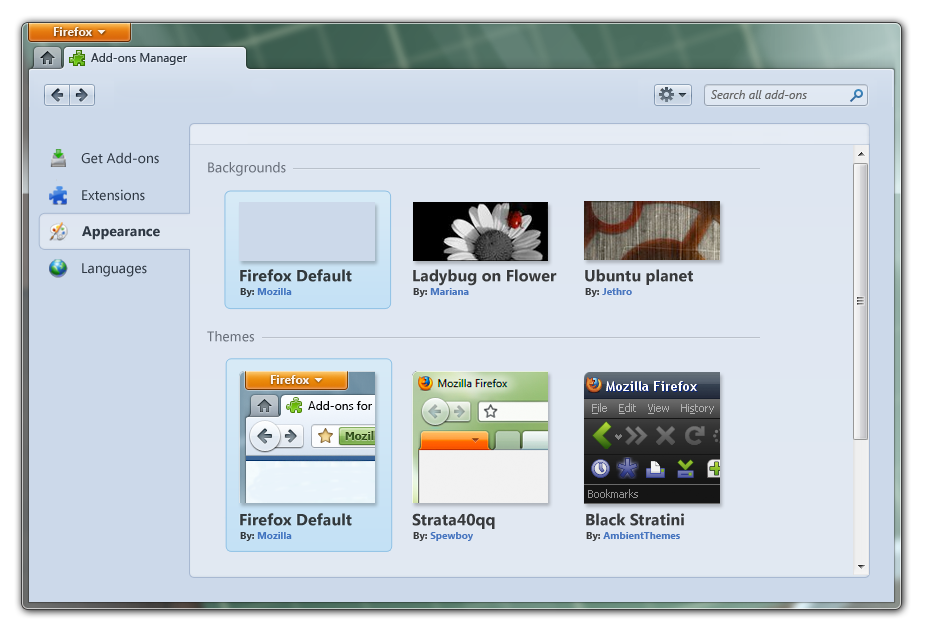This screenshot has width=926, height=634.
Task: Open the gear tools dropdown
Action: 672,95
